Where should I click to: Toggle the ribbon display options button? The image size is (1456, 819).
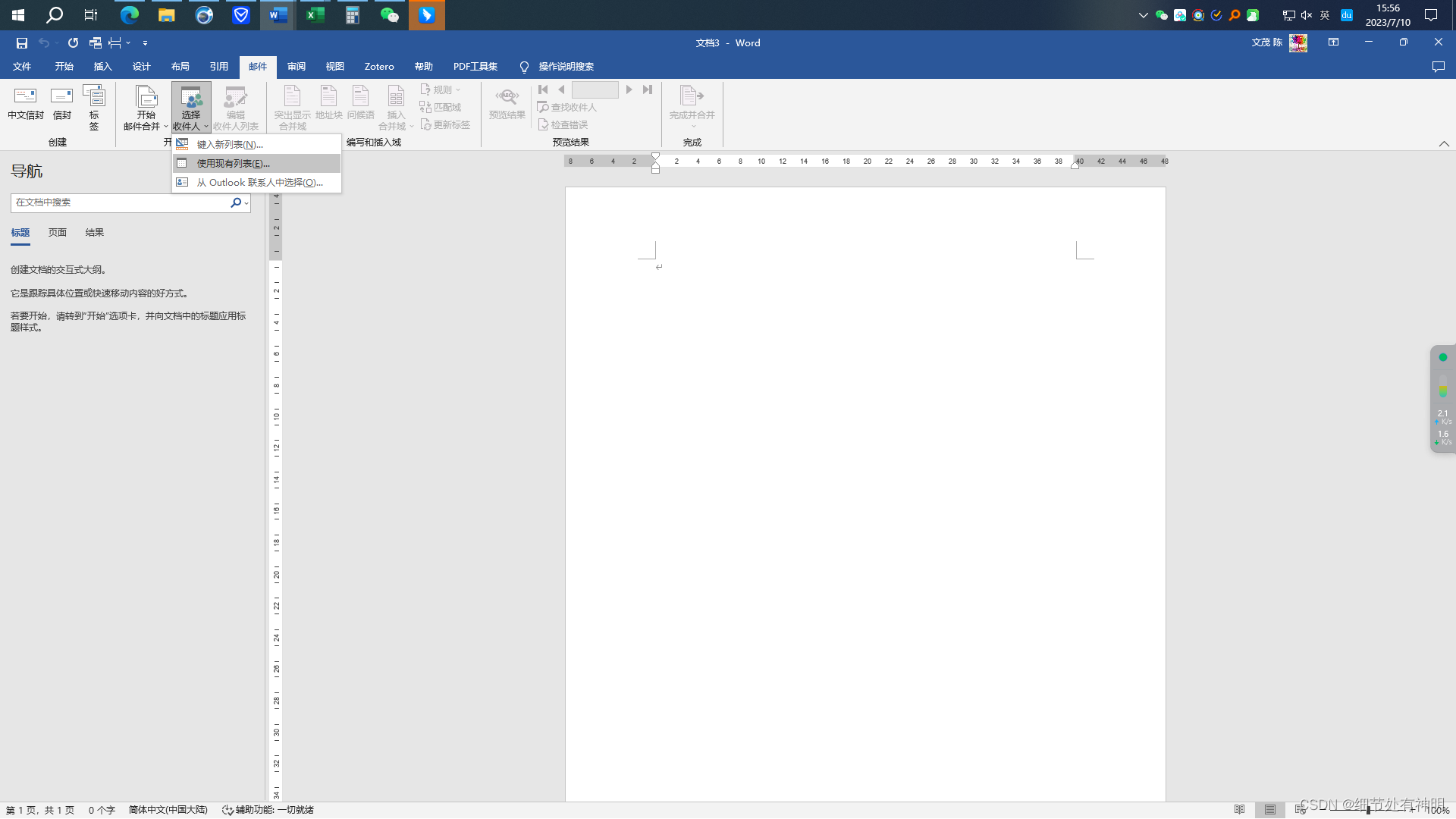pyautogui.click(x=1333, y=42)
